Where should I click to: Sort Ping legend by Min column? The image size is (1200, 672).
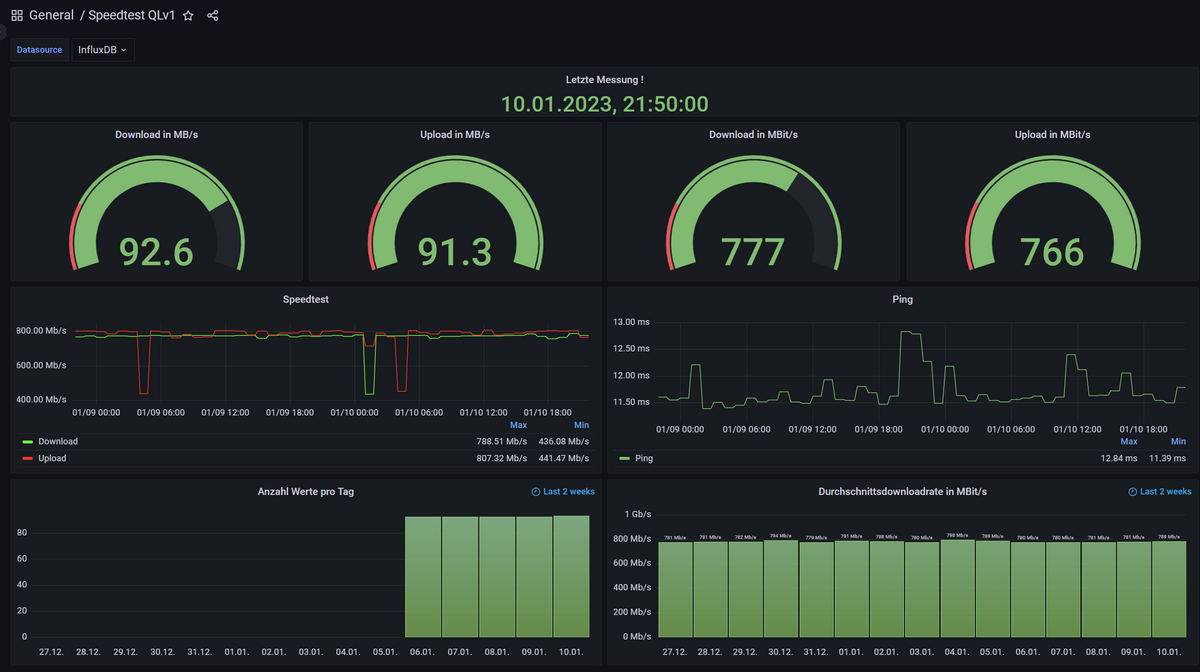click(x=1178, y=441)
